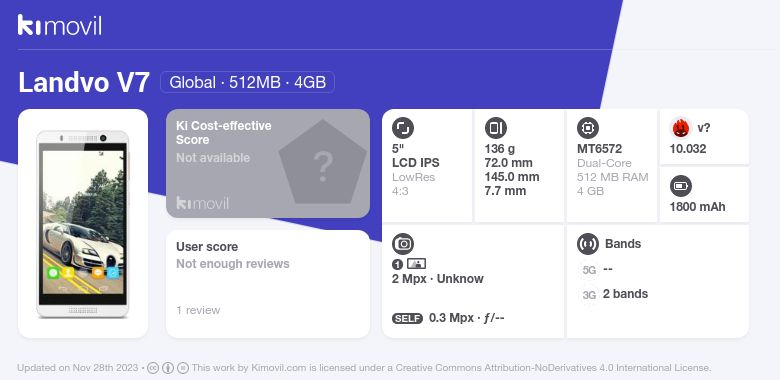Click the Creative Commons CC icon
The image size is (780, 380).
153,368
